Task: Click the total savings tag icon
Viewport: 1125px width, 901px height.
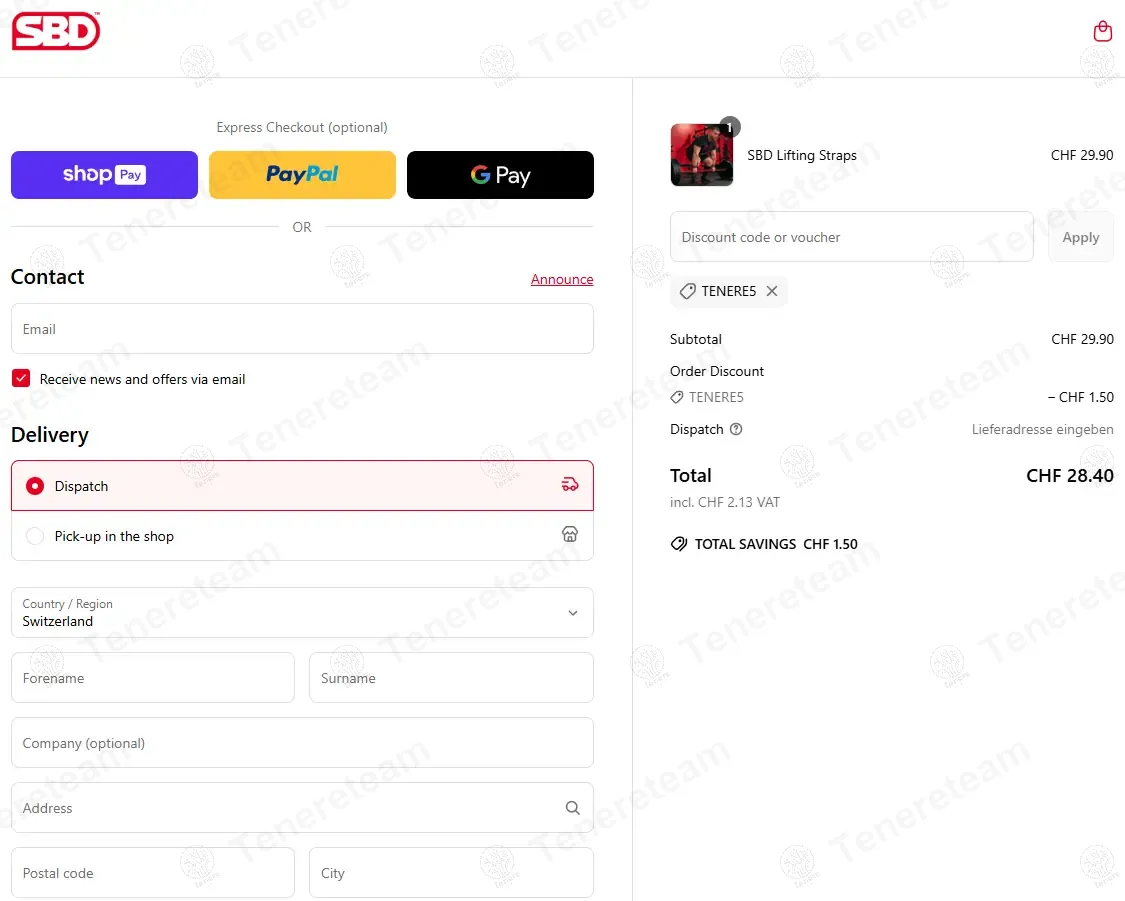Action: point(679,544)
